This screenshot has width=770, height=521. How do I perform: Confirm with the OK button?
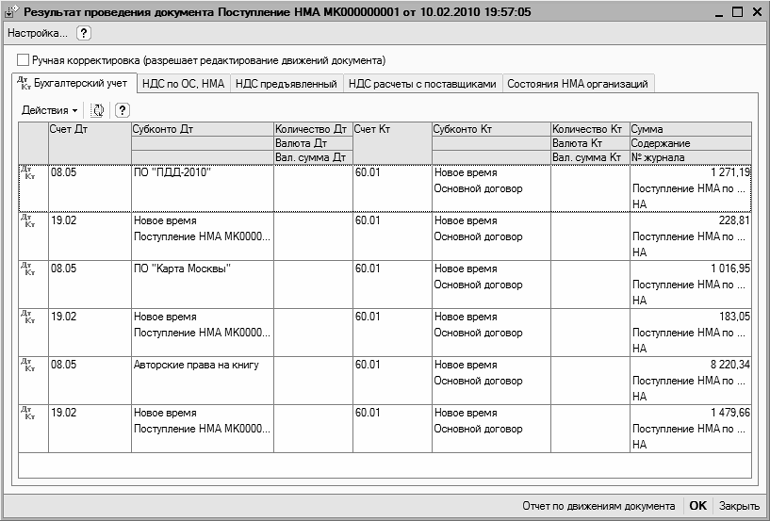point(698,506)
